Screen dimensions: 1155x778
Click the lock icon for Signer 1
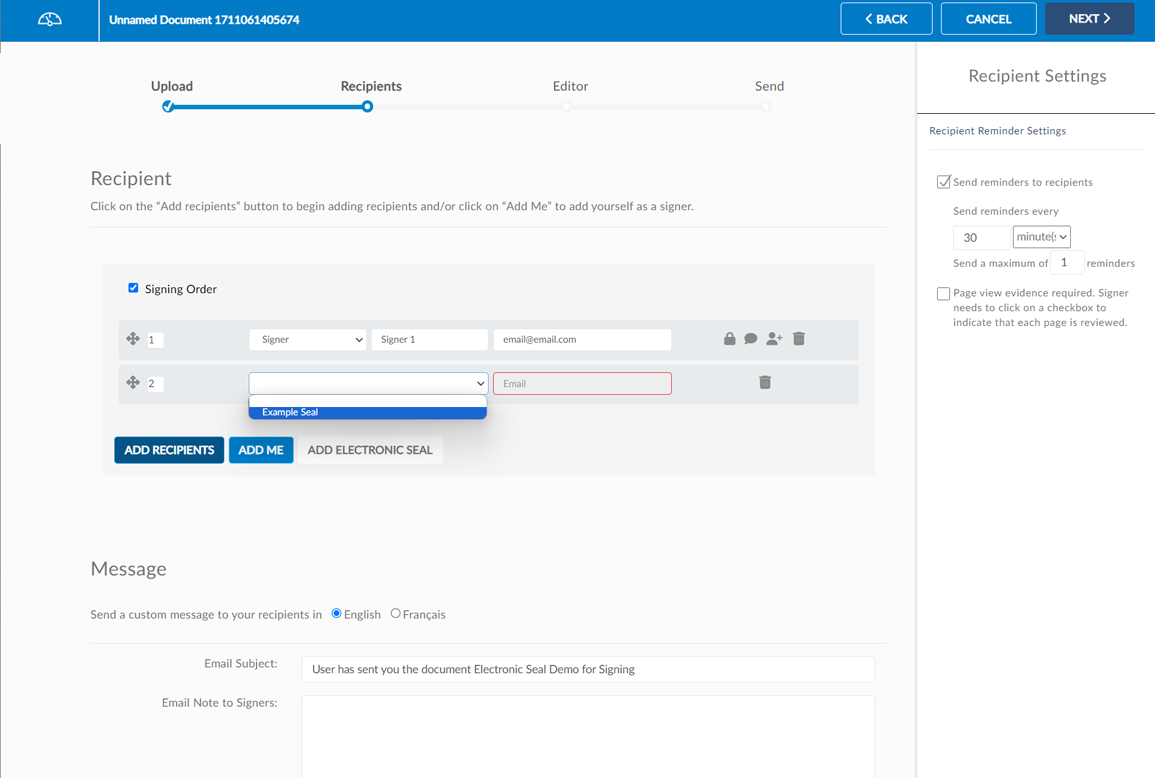pos(729,339)
